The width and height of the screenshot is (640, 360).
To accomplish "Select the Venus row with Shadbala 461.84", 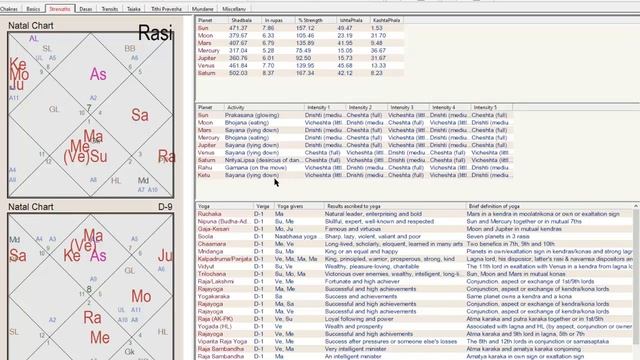I will 300,65.
